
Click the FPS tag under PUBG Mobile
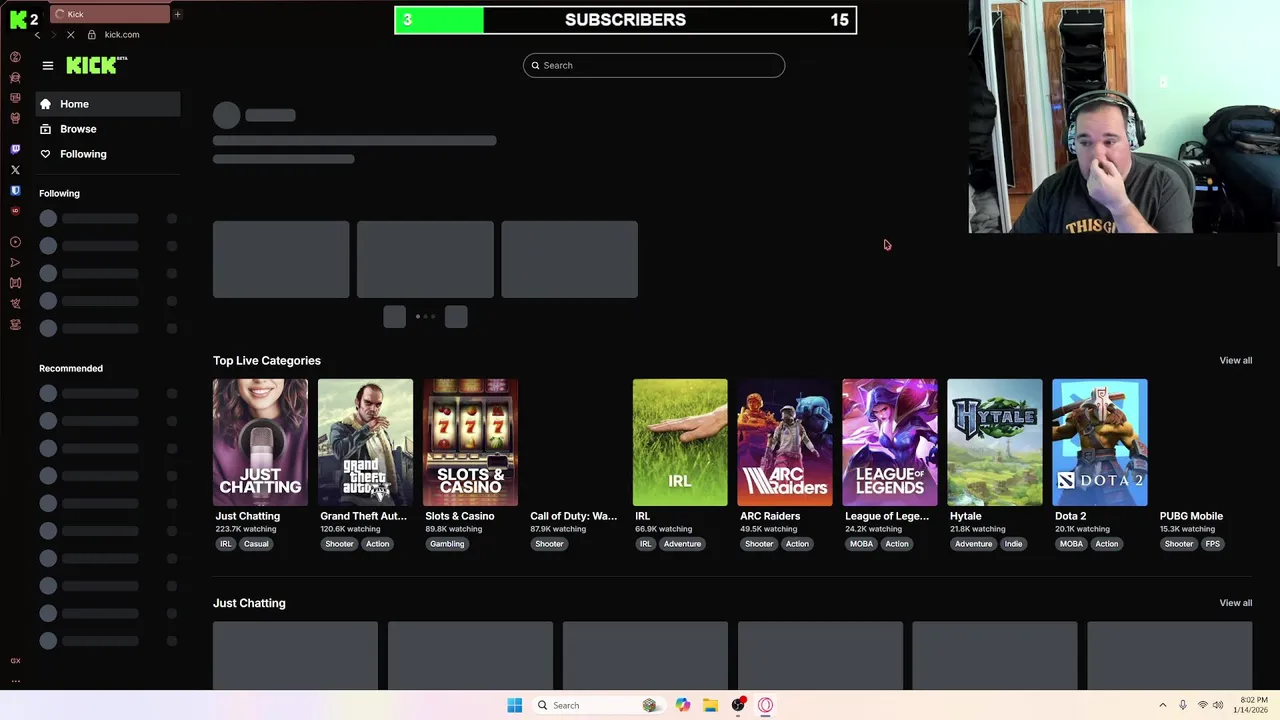pyautogui.click(x=1213, y=544)
